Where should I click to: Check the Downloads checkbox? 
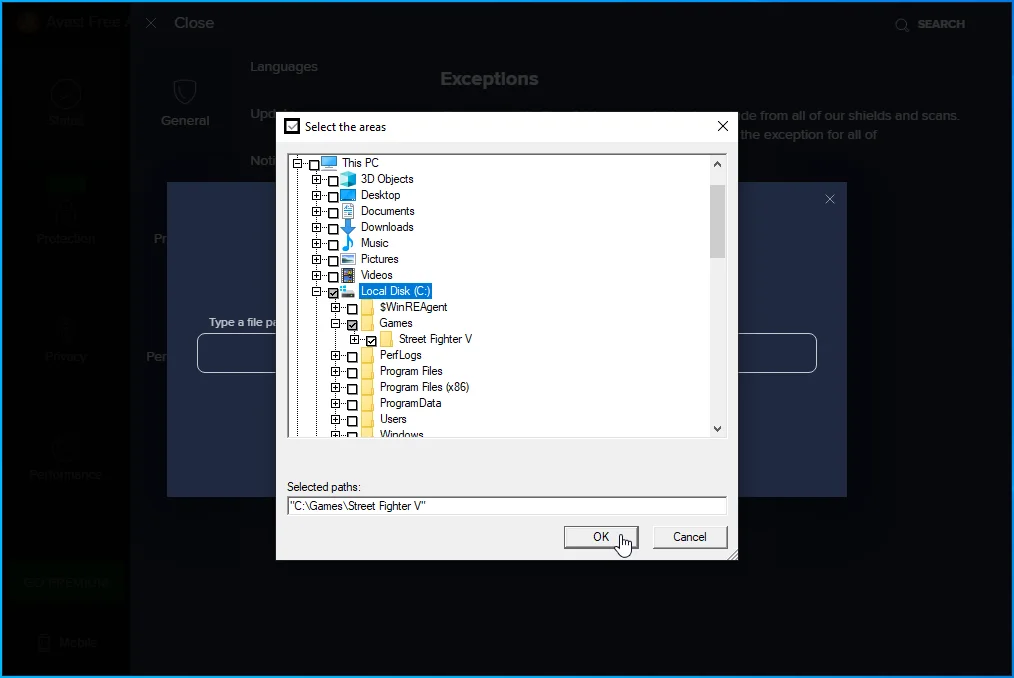(333, 228)
